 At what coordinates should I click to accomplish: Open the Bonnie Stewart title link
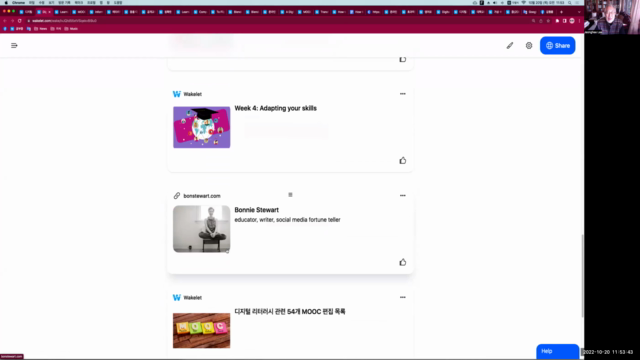[x=256, y=210]
